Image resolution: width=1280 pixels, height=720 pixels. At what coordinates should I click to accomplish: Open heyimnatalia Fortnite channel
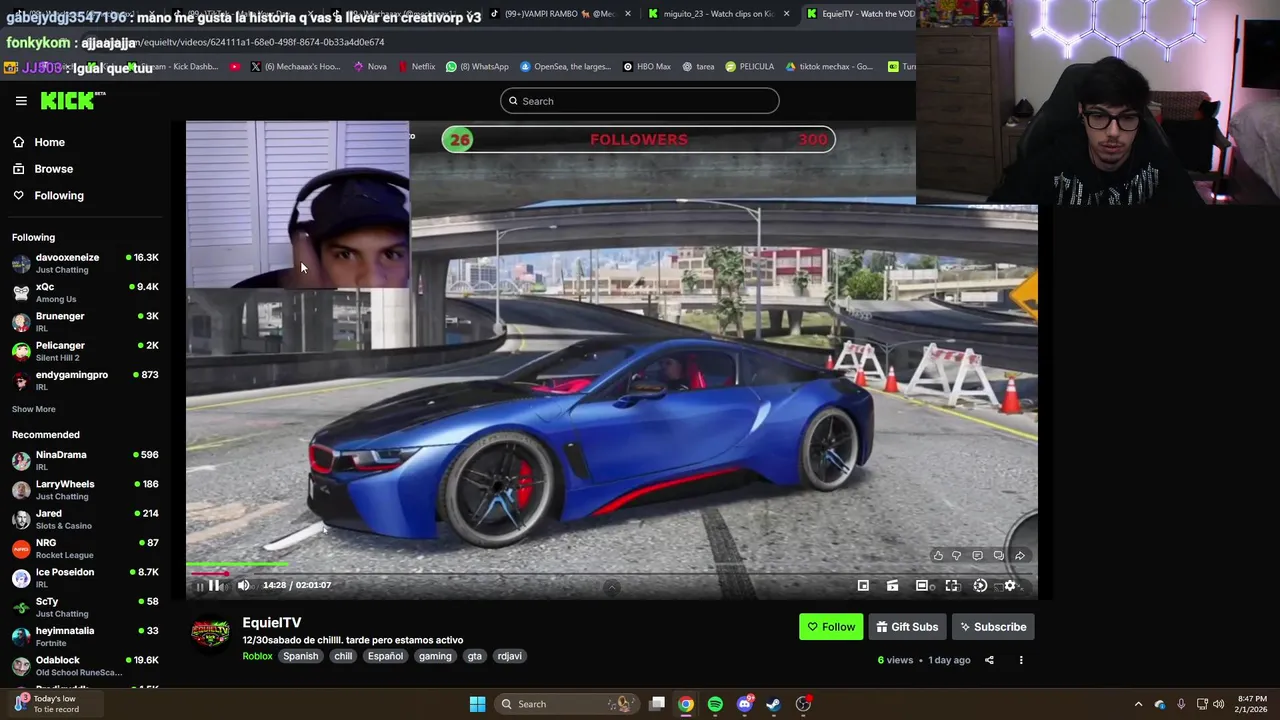click(85, 636)
